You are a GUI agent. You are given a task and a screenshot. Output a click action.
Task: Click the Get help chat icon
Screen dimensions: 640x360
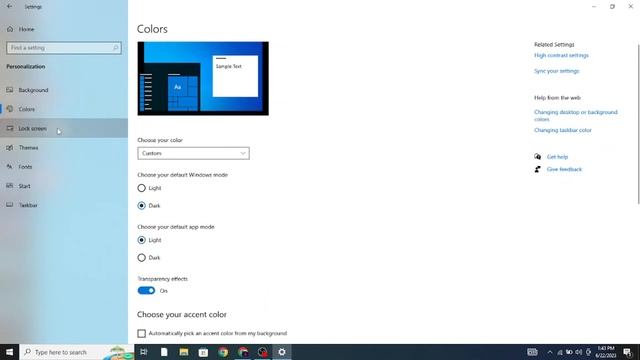click(538, 157)
